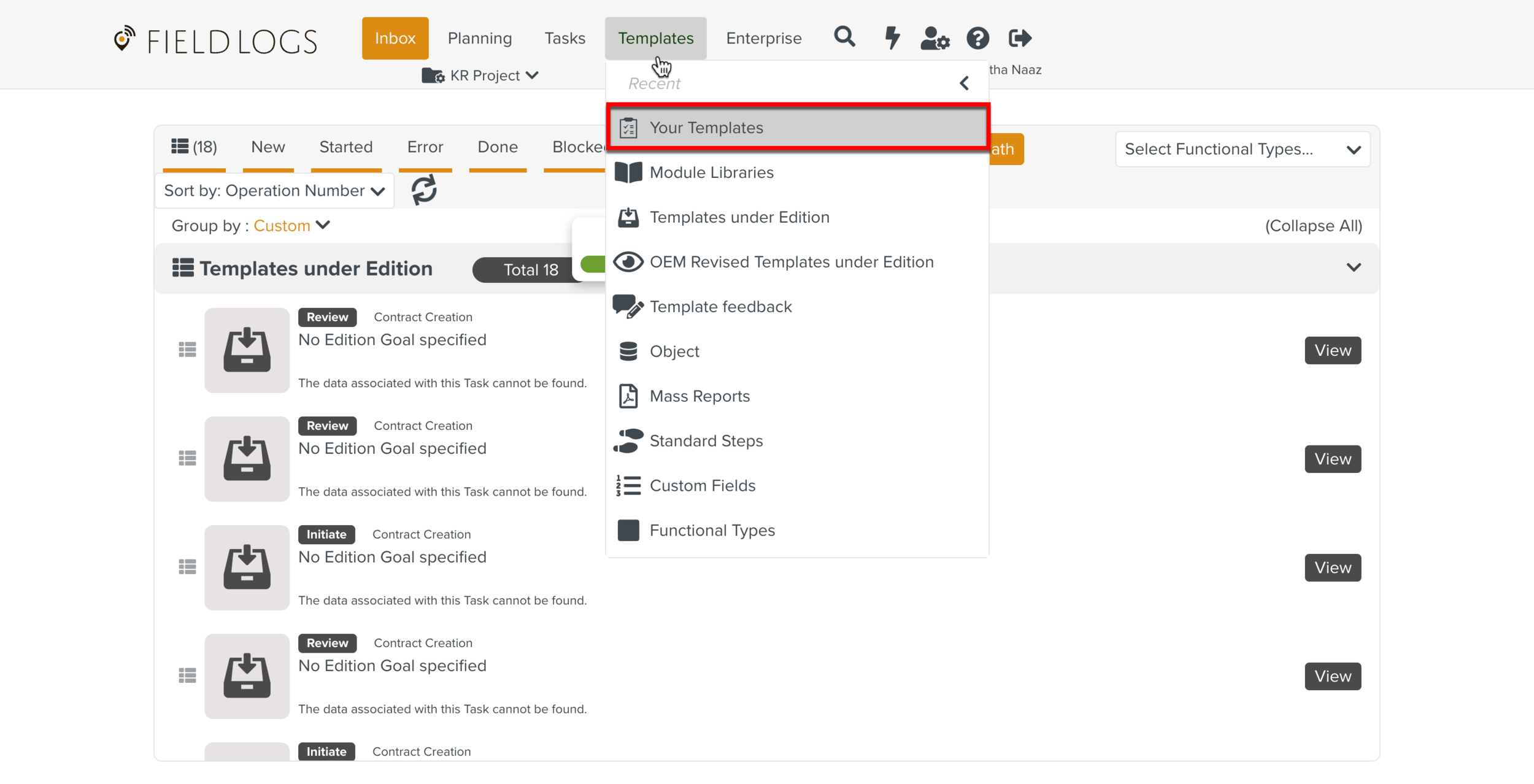Switch to the Started filter tab
This screenshot has width=1534, height=784.
pyautogui.click(x=345, y=147)
